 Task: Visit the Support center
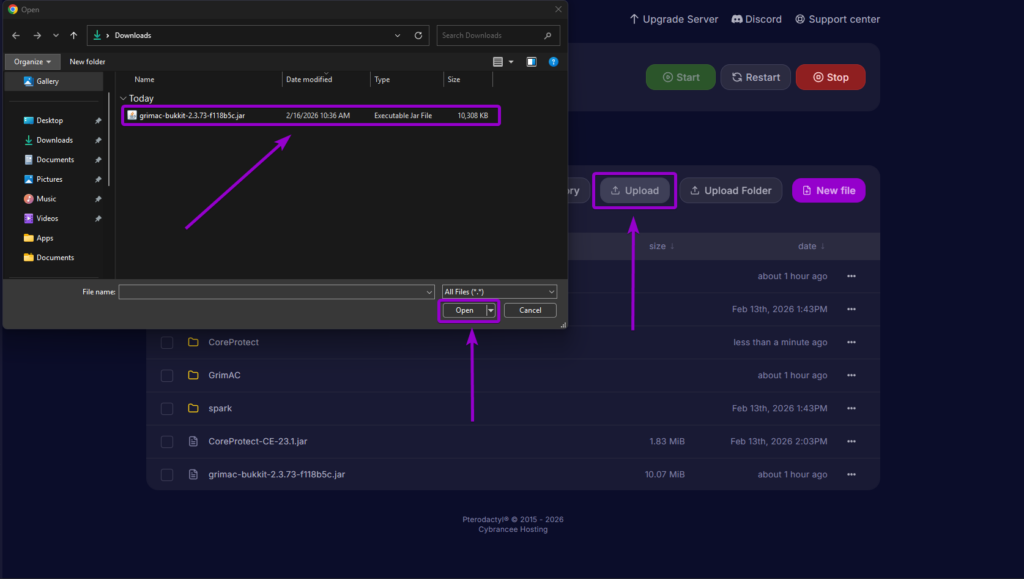838,18
